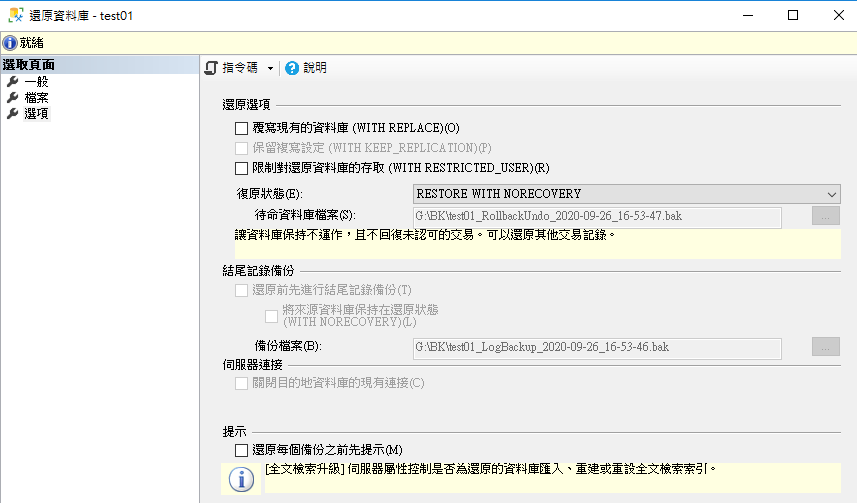This screenshot has width=857, height=503.
Task: Click browse button next to LogBackup file
Action: [x=825, y=347]
